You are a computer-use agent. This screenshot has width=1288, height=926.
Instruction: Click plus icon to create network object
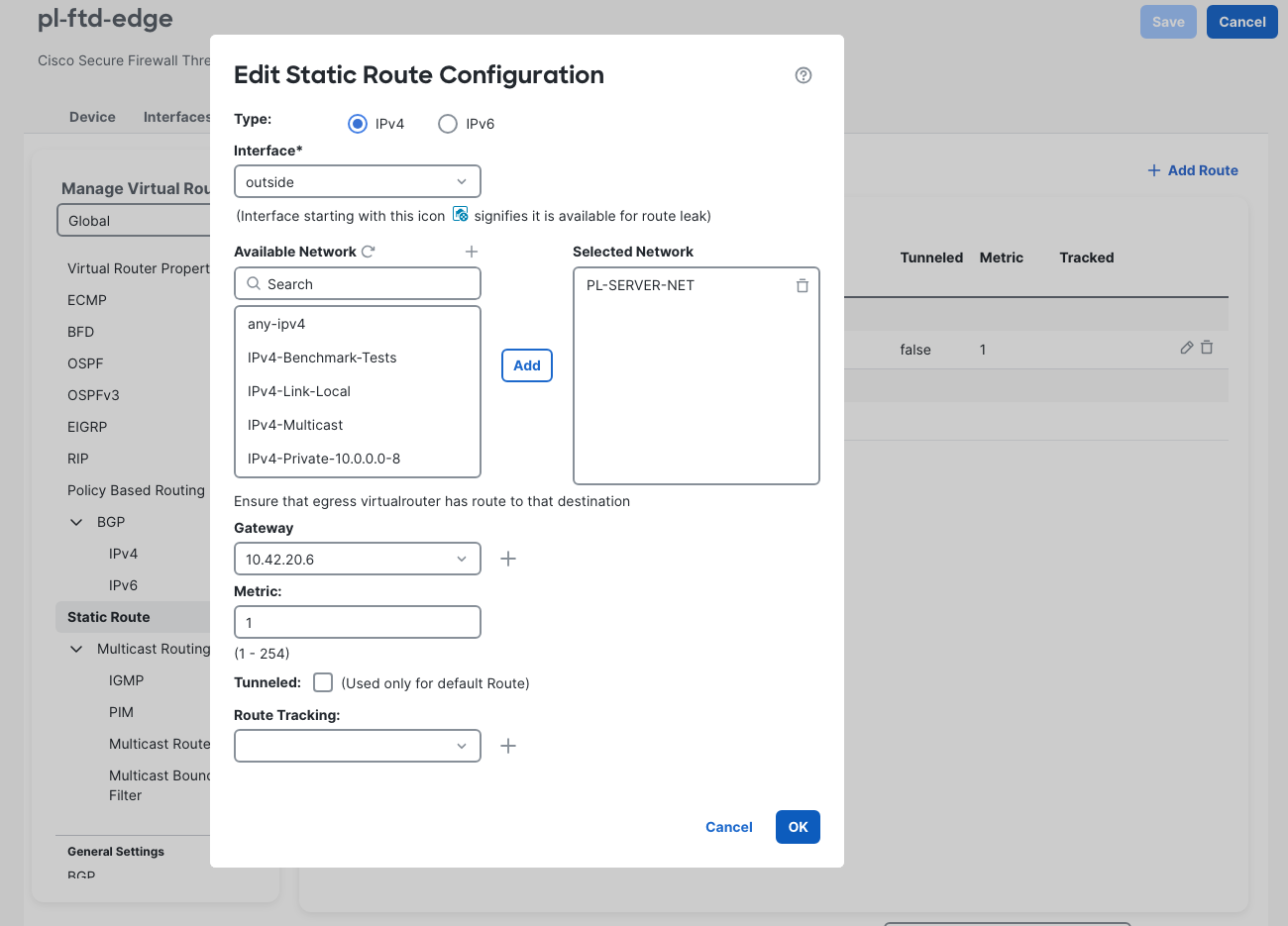(472, 252)
